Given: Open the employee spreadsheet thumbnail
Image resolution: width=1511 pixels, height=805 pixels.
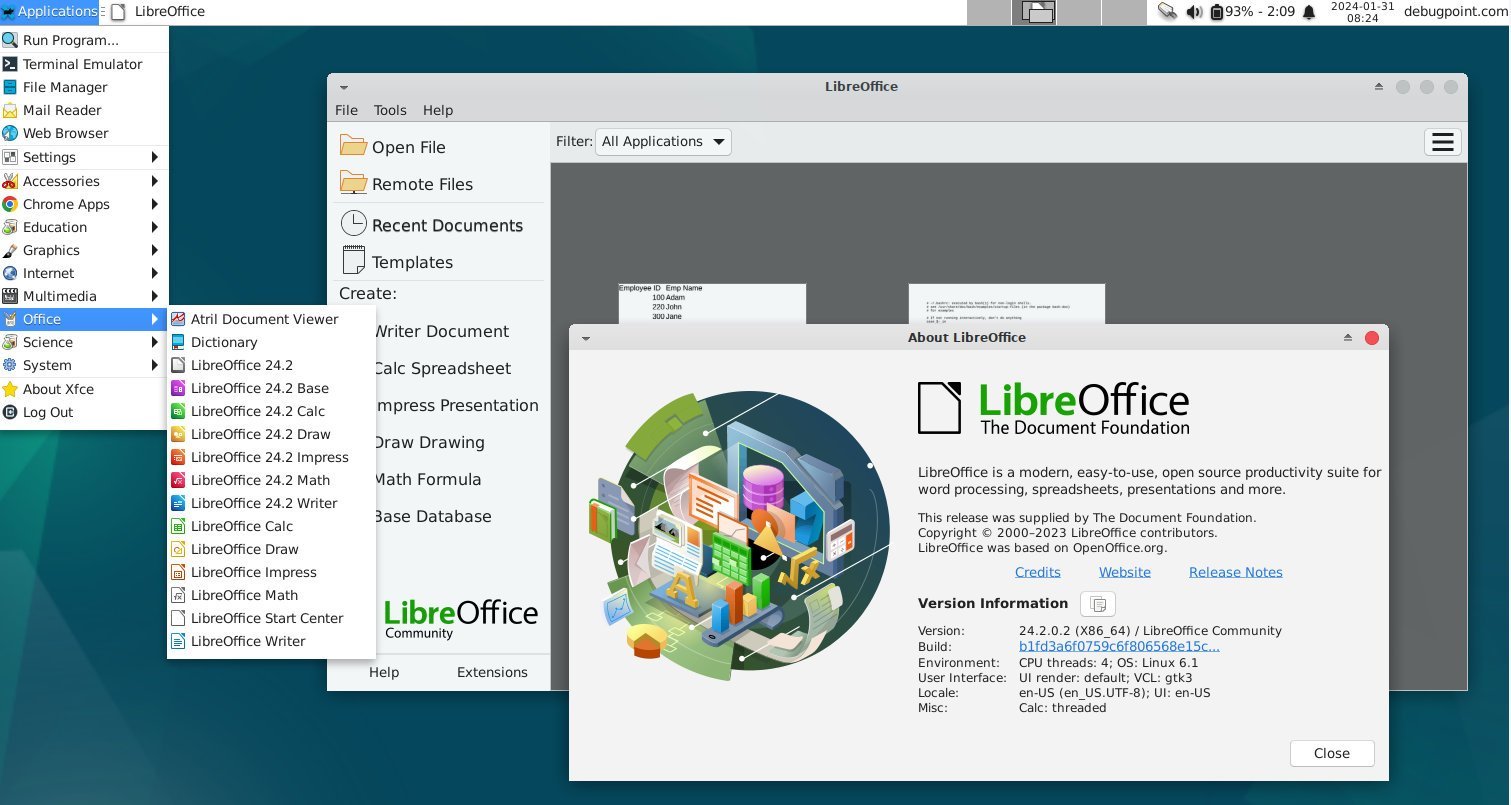Looking at the screenshot, I should (x=712, y=303).
